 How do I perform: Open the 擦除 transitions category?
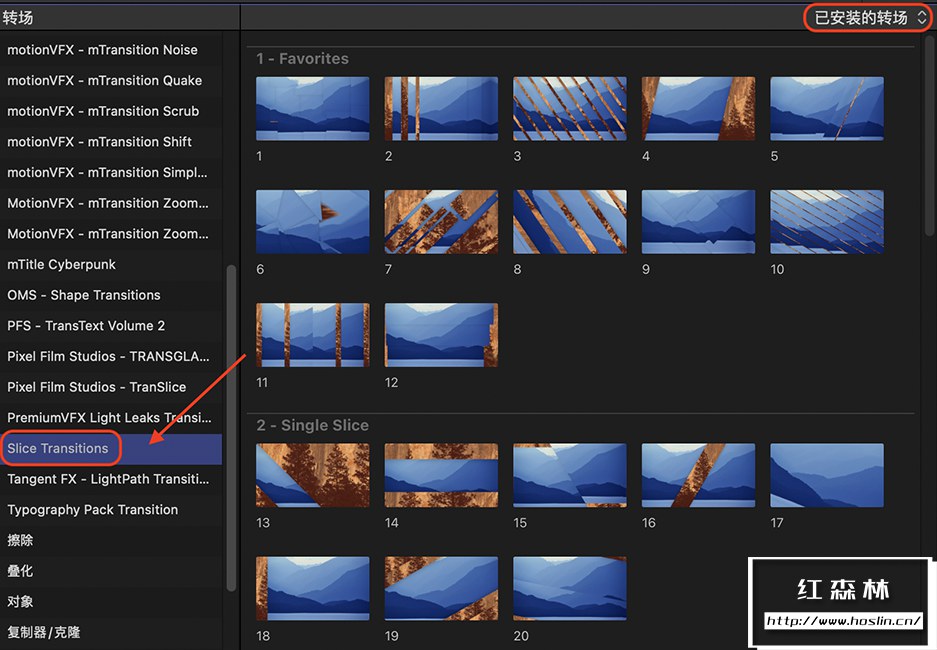tap(21, 540)
